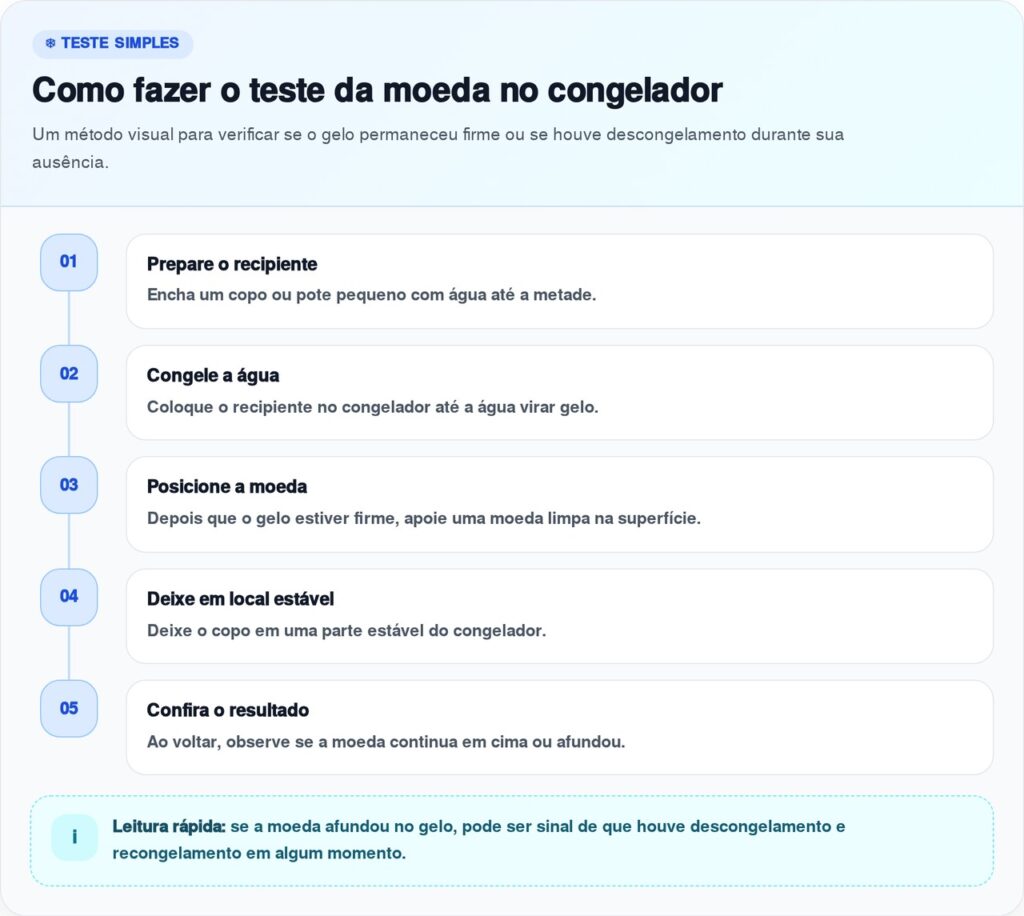Click the info 'i' icon

pos(74,837)
